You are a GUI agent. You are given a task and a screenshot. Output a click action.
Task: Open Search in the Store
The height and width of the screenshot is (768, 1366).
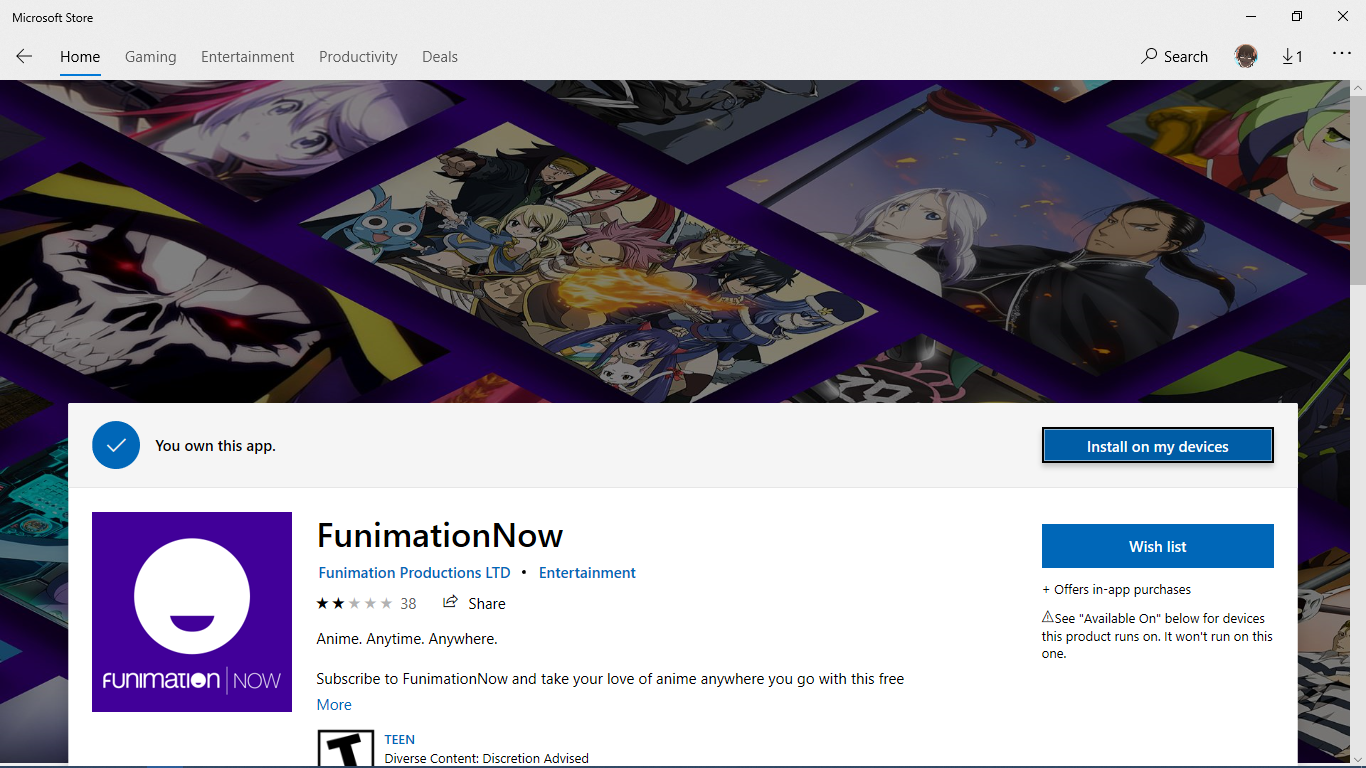[x=1175, y=57]
